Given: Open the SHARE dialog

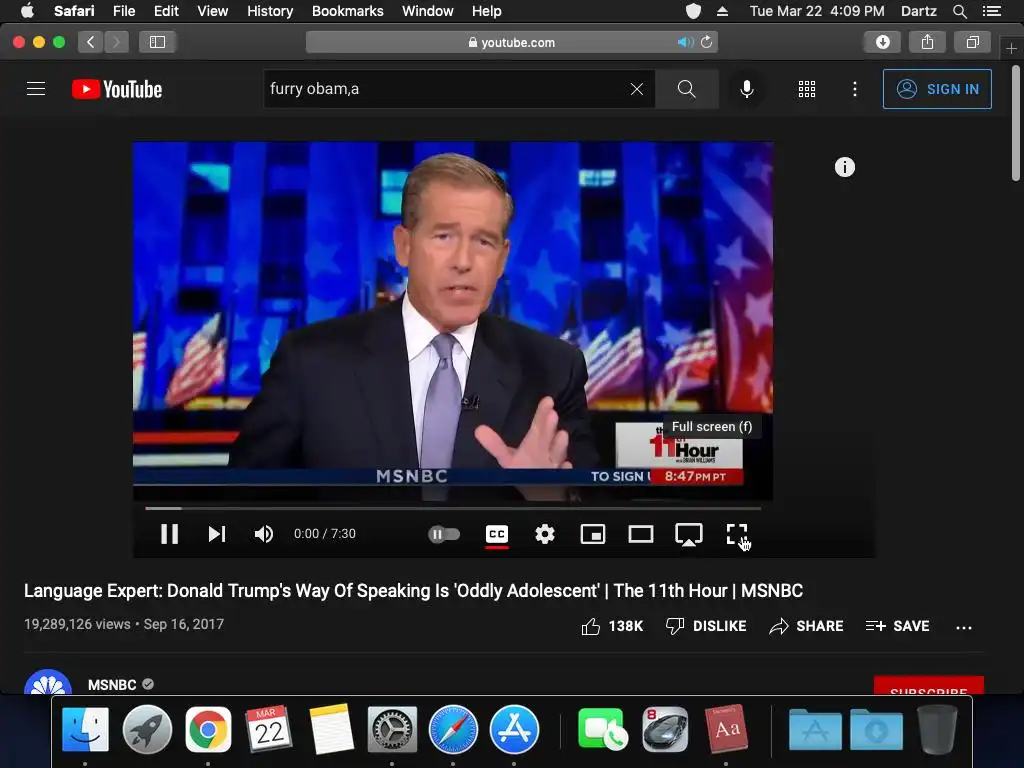Looking at the screenshot, I should [806, 626].
